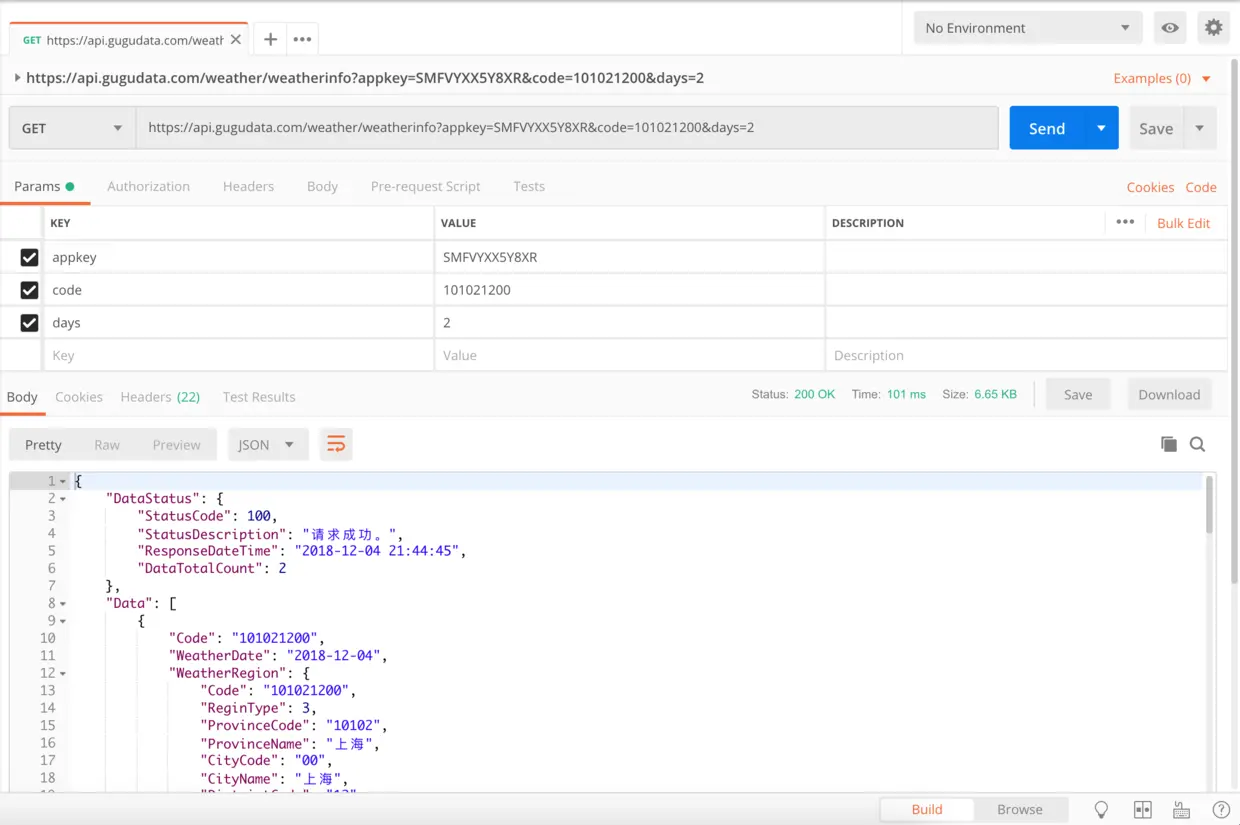Collapse JSON line 1 root object
Viewport: 1240px width, 825px height.
[63, 481]
